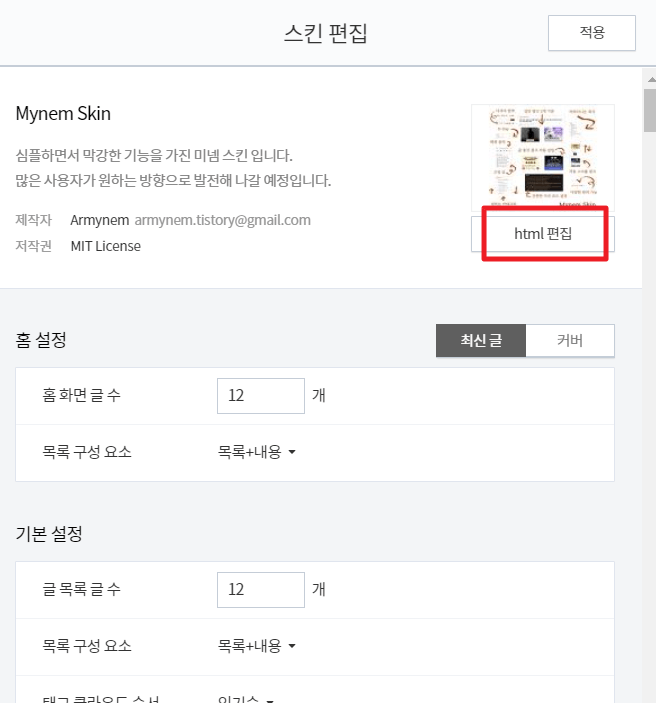The height and width of the screenshot is (703, 656).
Task: Click the 스킨 편집 page heading
Action: [326, 33]
